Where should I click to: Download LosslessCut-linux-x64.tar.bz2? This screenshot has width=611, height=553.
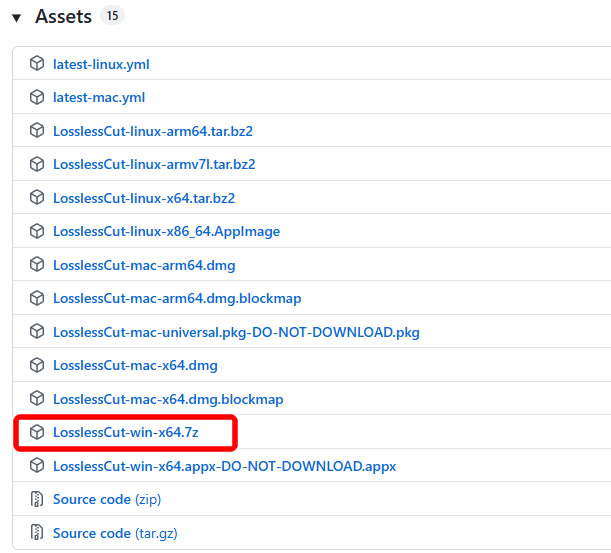[x=144, y=198]
